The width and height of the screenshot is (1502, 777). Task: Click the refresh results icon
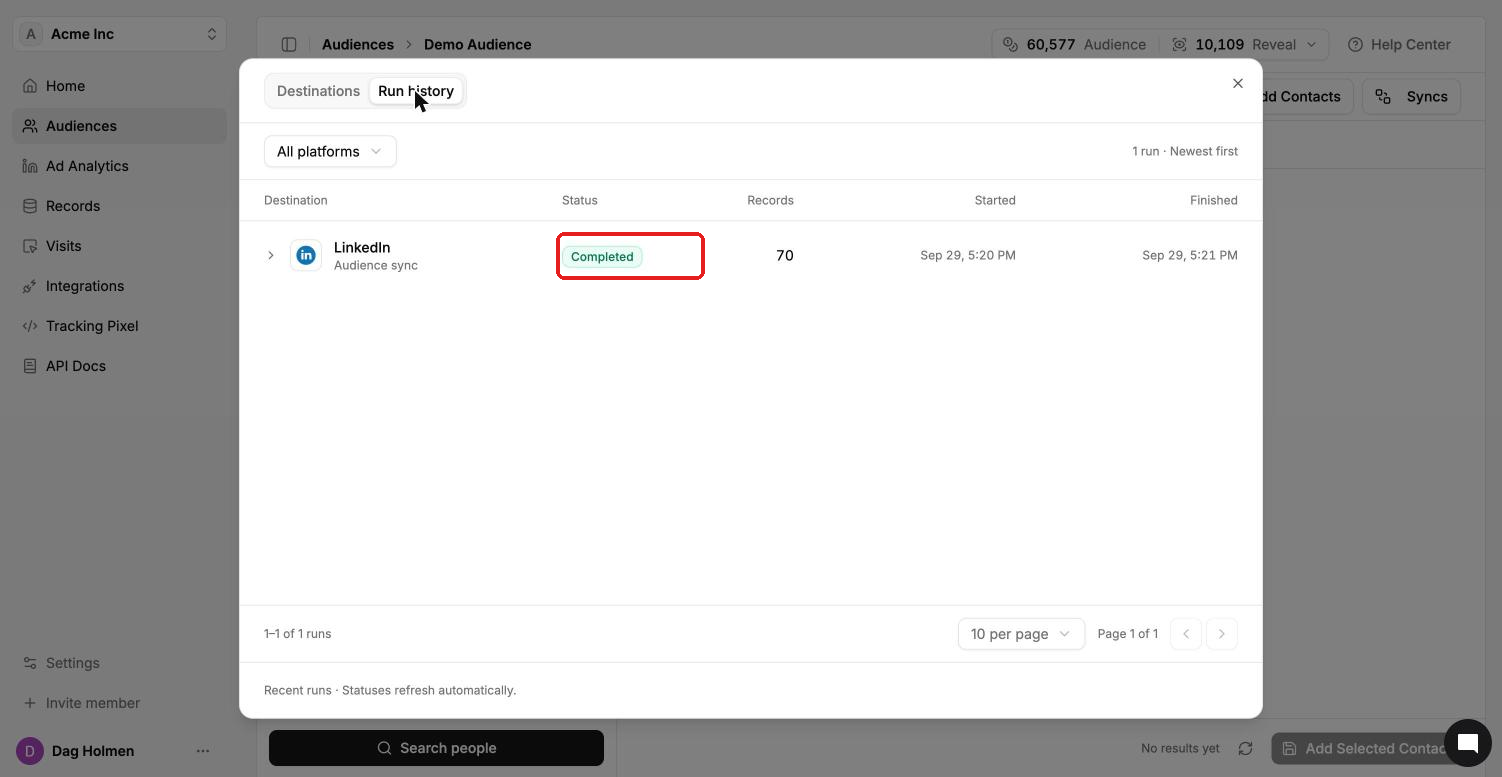point(1245,748)
